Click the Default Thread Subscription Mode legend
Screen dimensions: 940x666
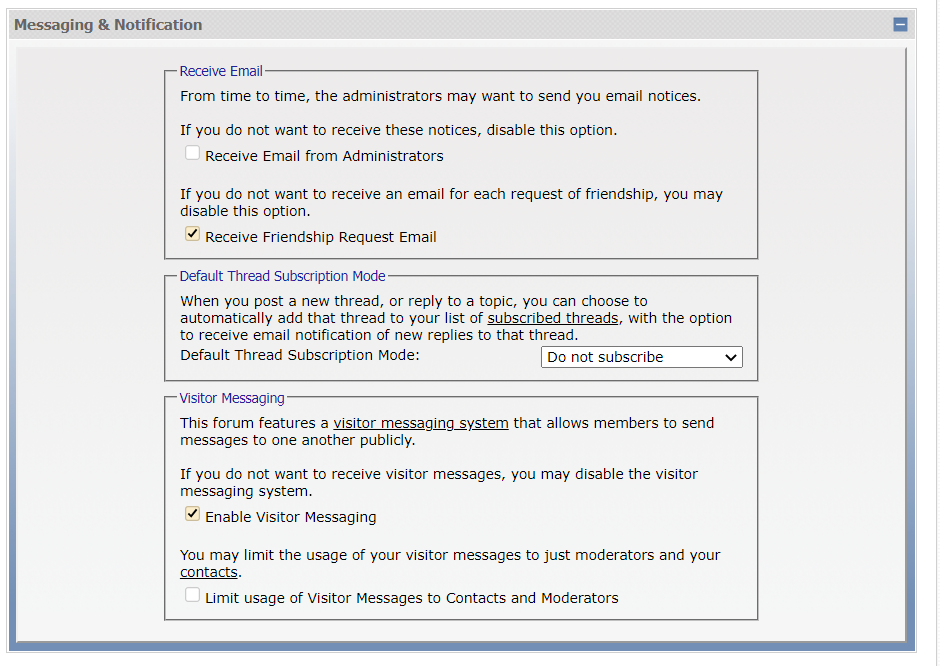[x=282, y=276]
